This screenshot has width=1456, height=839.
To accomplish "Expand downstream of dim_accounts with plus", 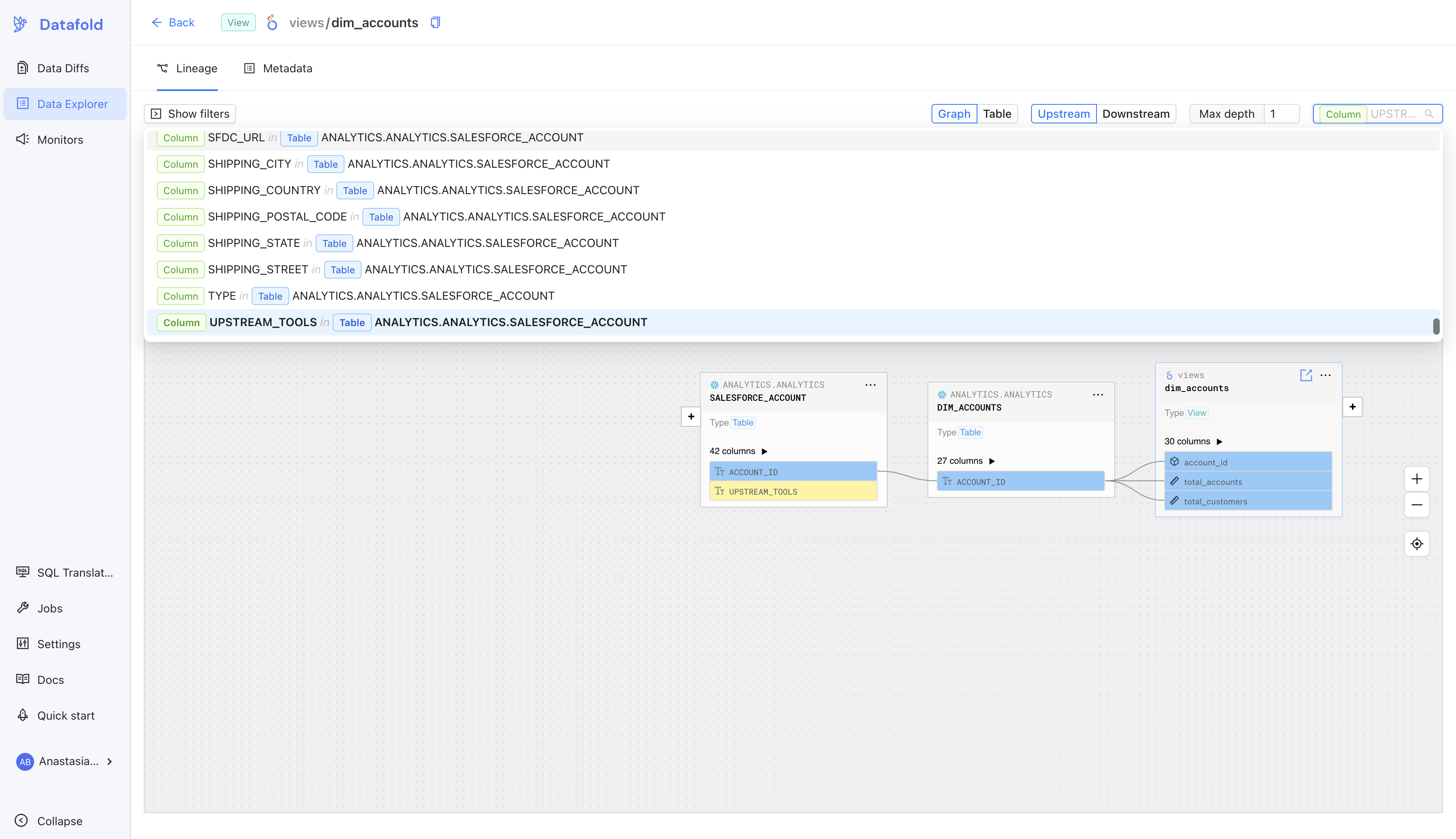I will (1352, 406).
